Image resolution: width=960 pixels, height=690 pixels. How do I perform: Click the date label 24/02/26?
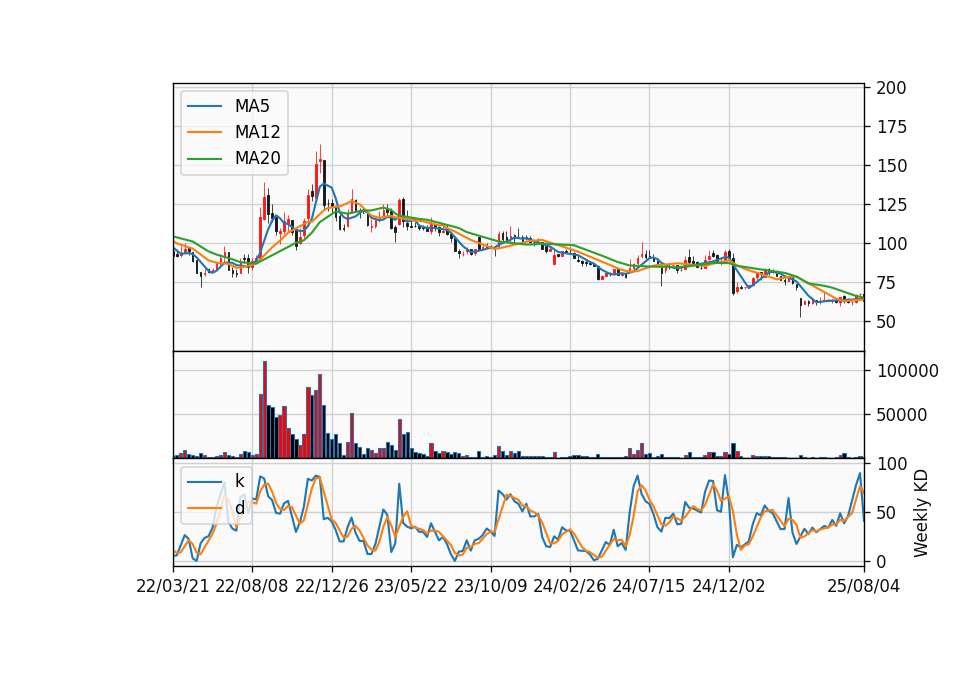tap(570, 586)
